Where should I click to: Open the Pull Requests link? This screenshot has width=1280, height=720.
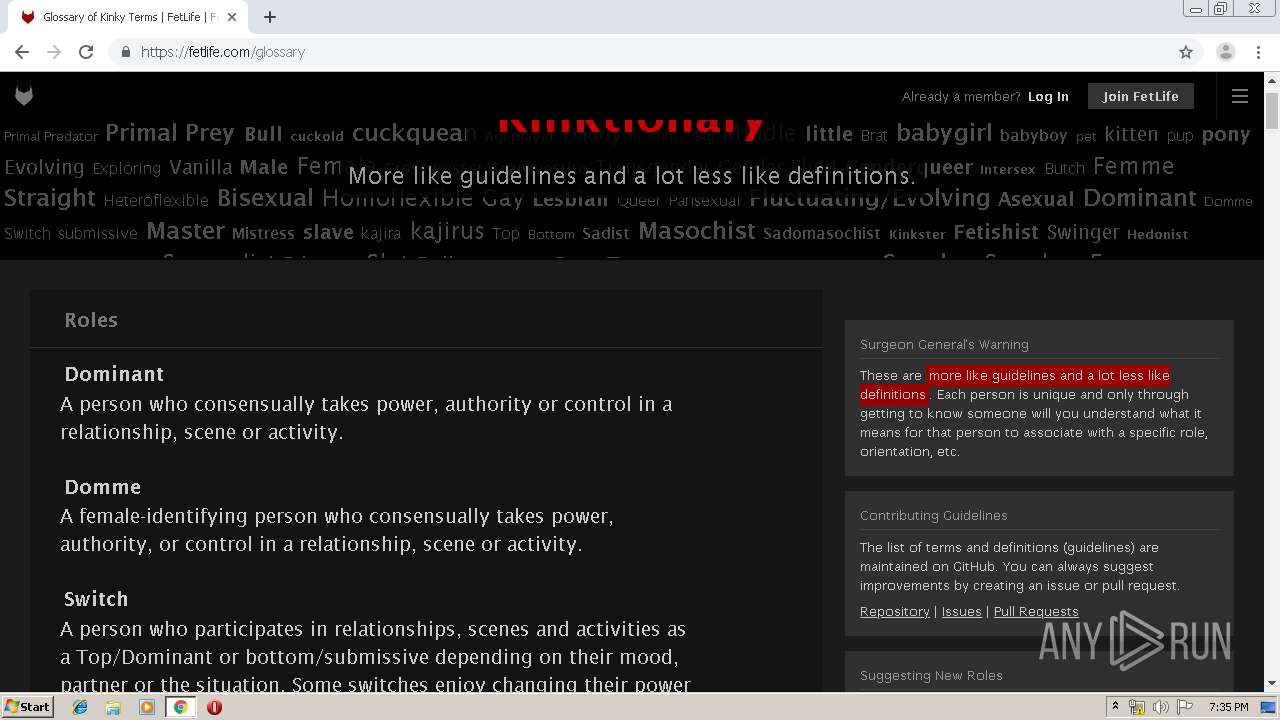(1036, 612)
